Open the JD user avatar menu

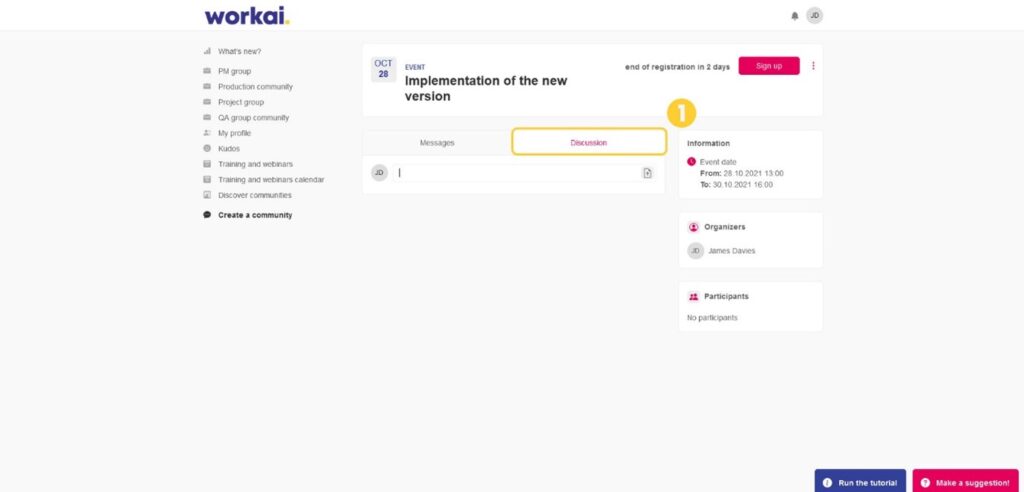click(x=814, y=16)
